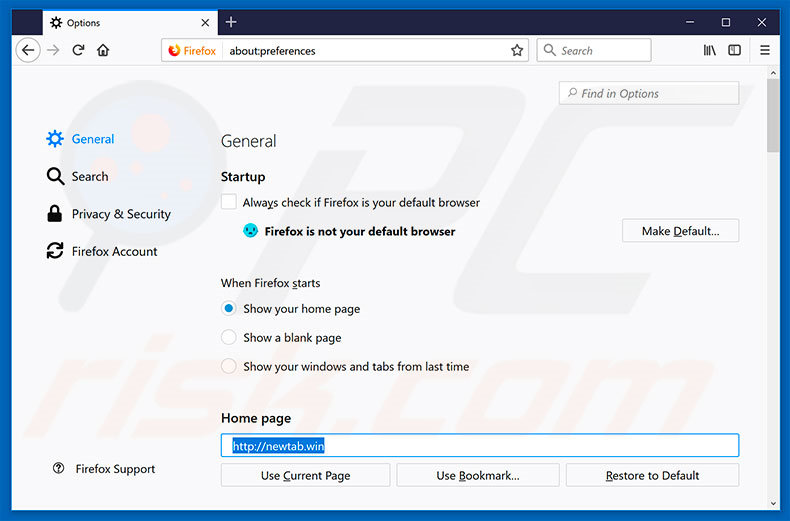This screenshot has width=790, height=521.
Task: Bookmark this page with the star icon
Action: [x=517, y=50]
